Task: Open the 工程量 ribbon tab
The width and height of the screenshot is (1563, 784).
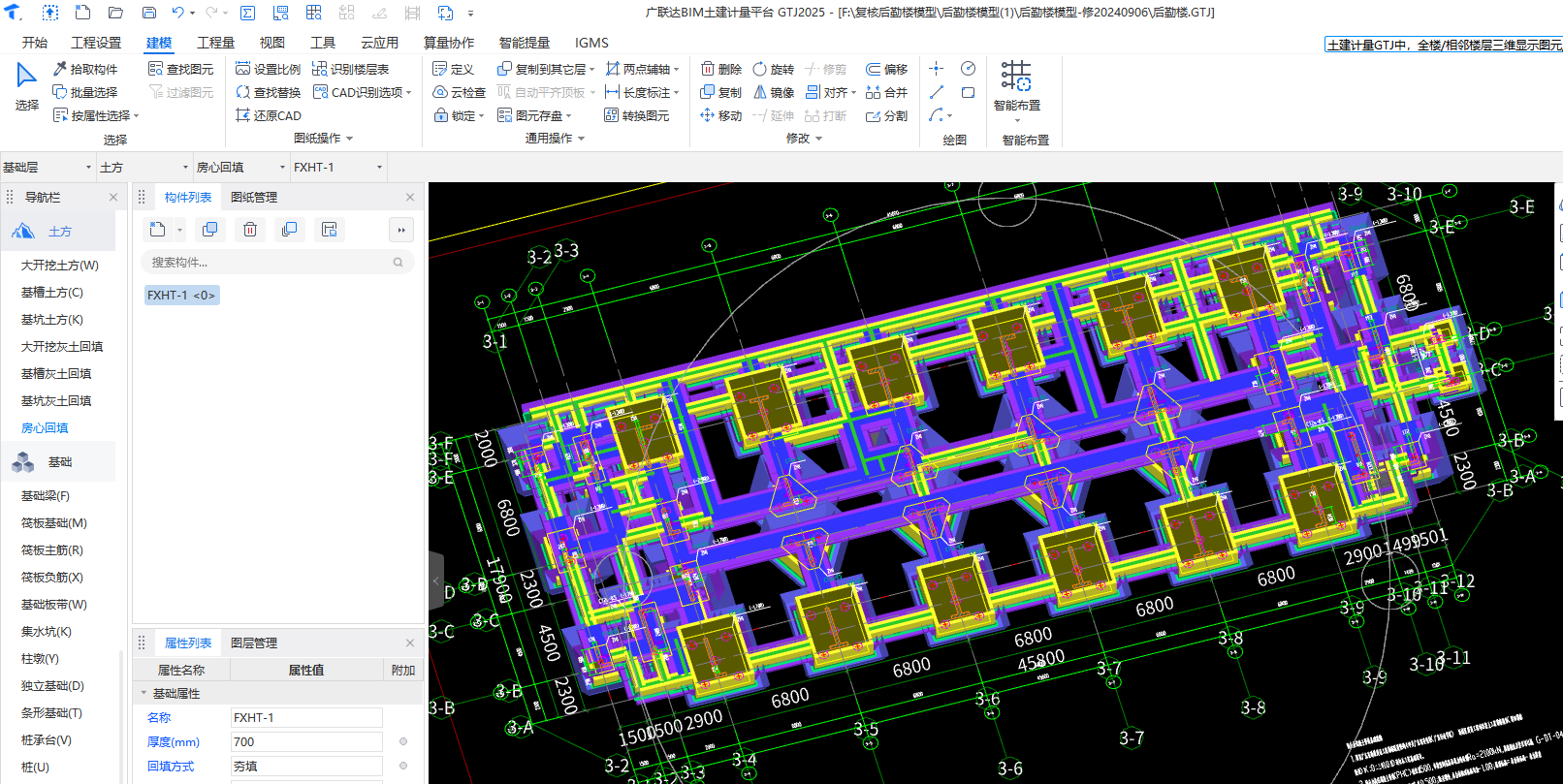Action: (215, 43)
